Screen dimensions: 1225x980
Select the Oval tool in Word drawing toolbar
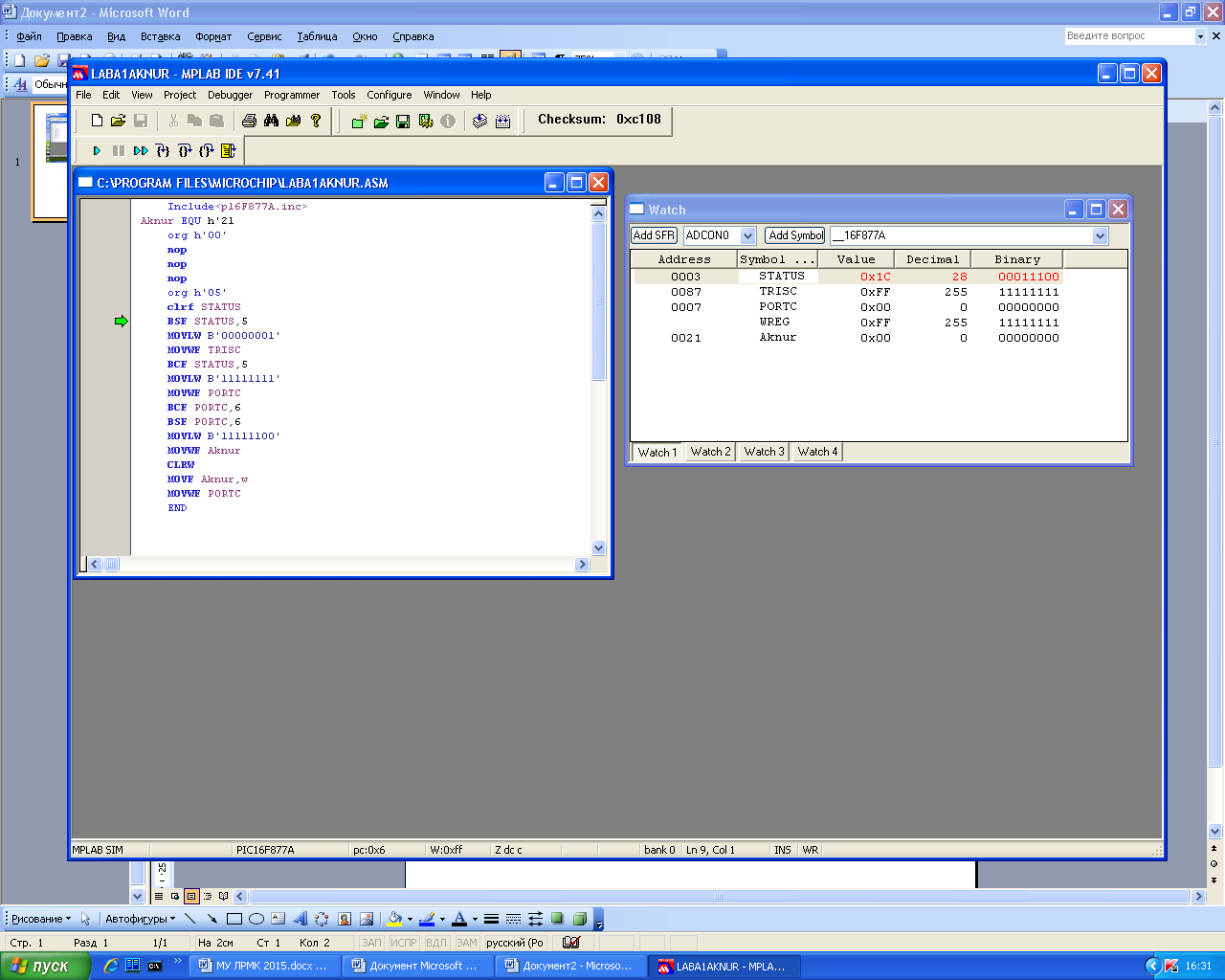click(256, 919)
